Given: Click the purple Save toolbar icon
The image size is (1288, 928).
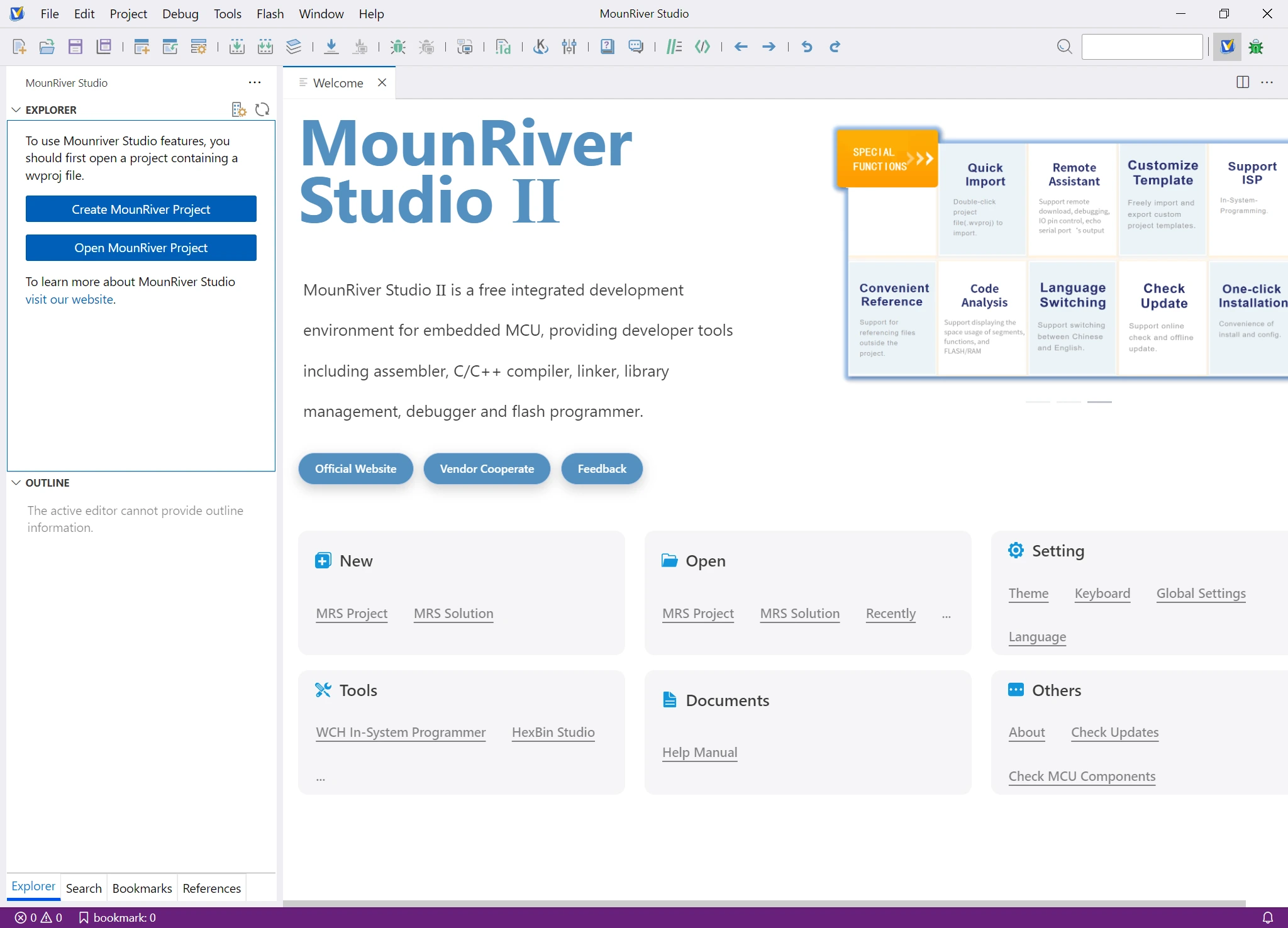Looking at the screenshot, I should click(x=75, y=47).
